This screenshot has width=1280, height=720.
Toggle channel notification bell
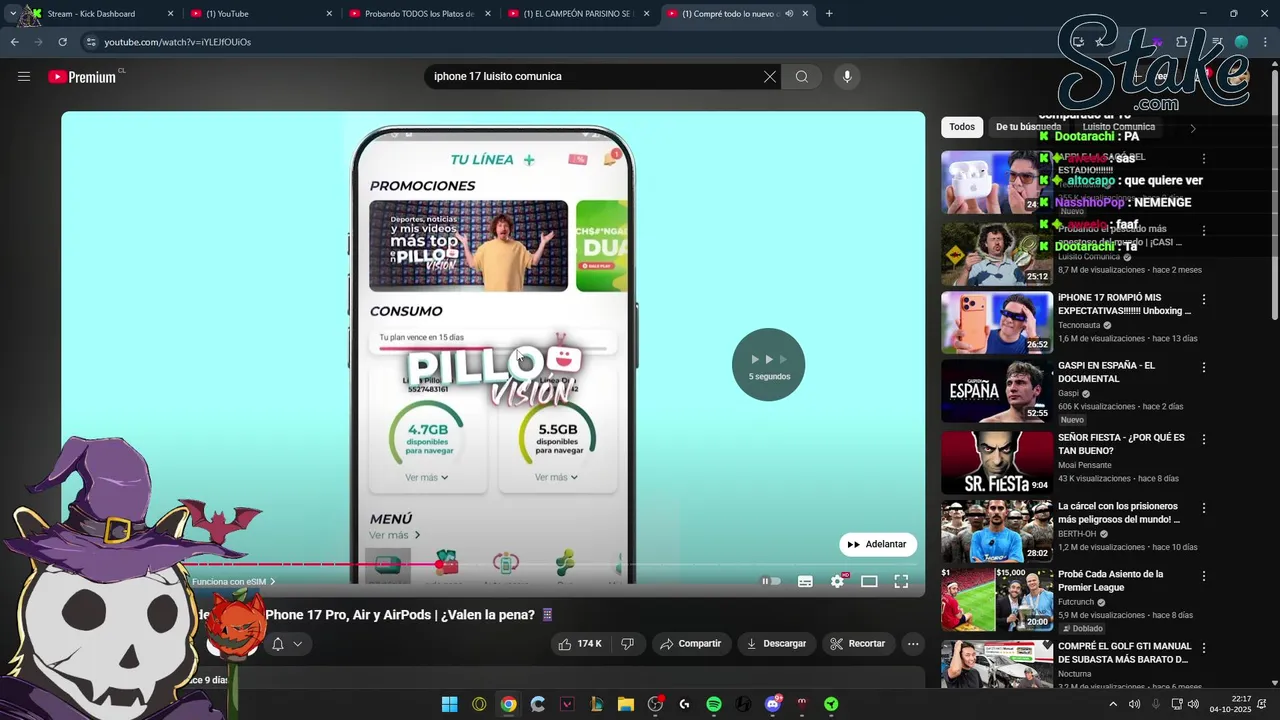(x=278, y=644)
